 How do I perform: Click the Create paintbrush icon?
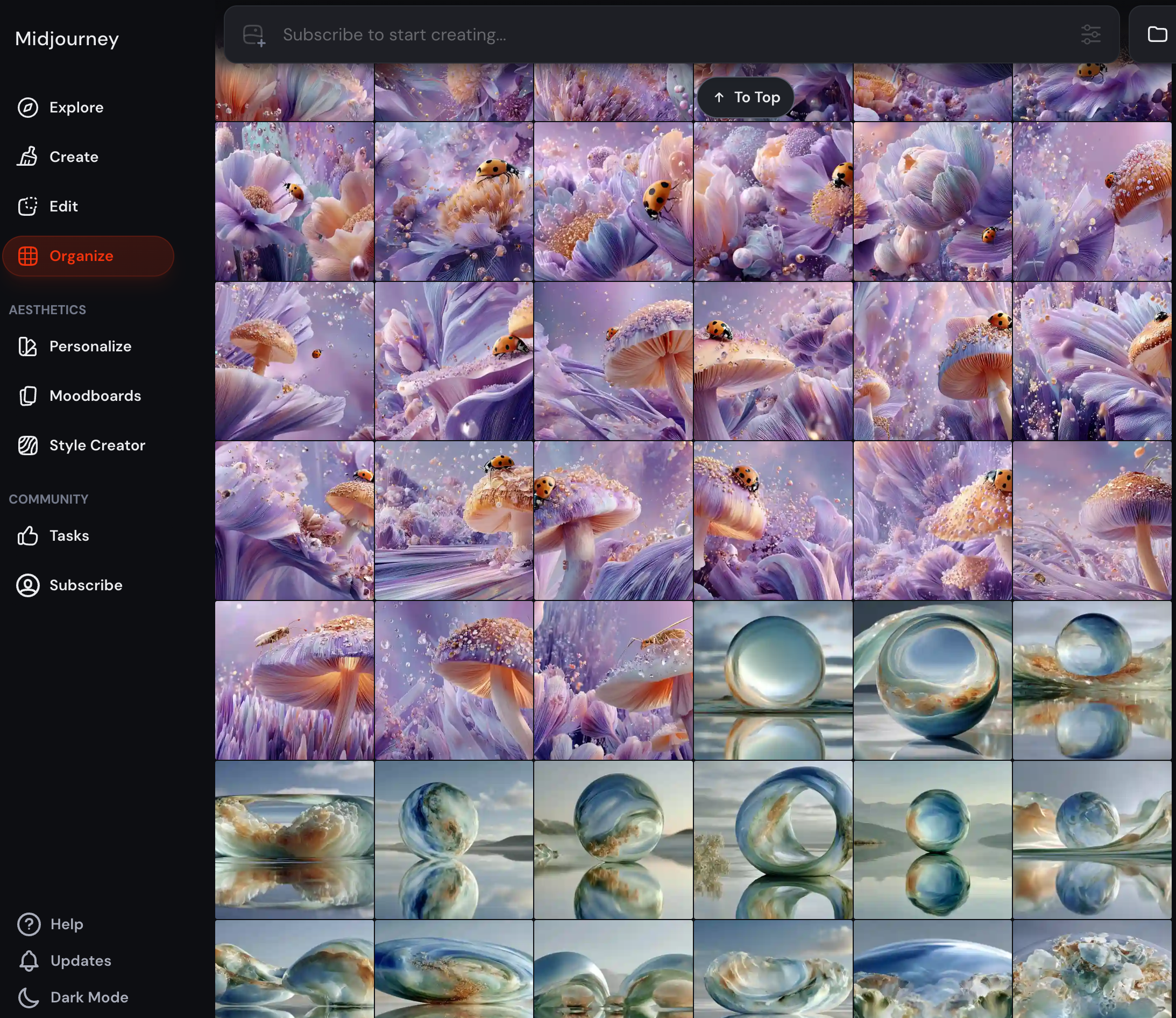[x=27, y=157]
